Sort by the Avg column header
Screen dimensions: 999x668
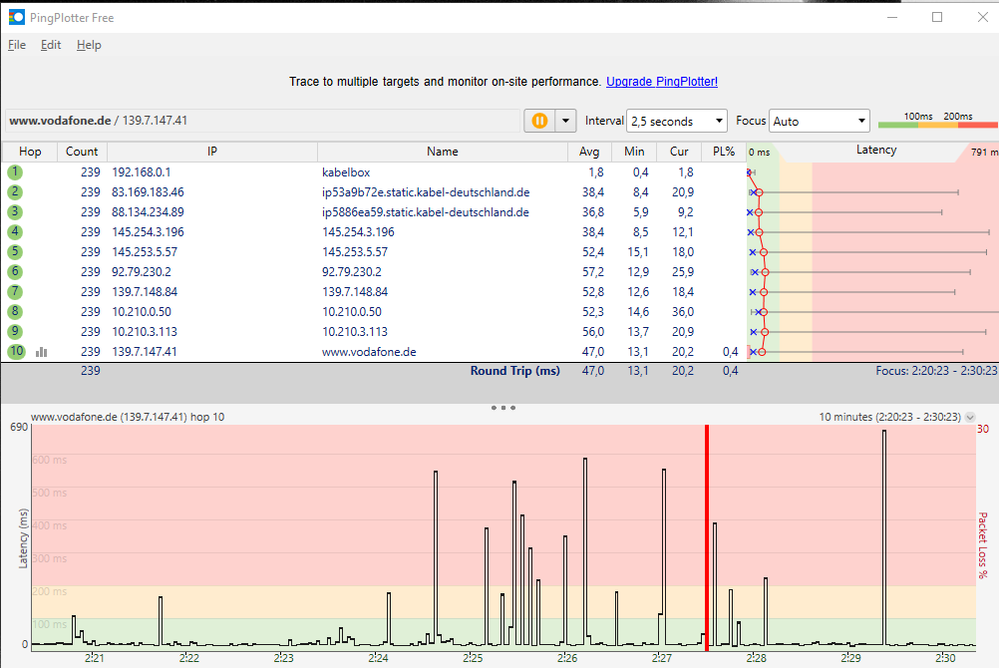589,151
